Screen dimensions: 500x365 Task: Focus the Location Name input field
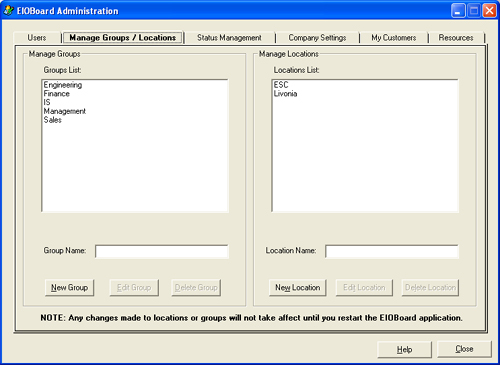pyautogui.click(x=392, y=251)
